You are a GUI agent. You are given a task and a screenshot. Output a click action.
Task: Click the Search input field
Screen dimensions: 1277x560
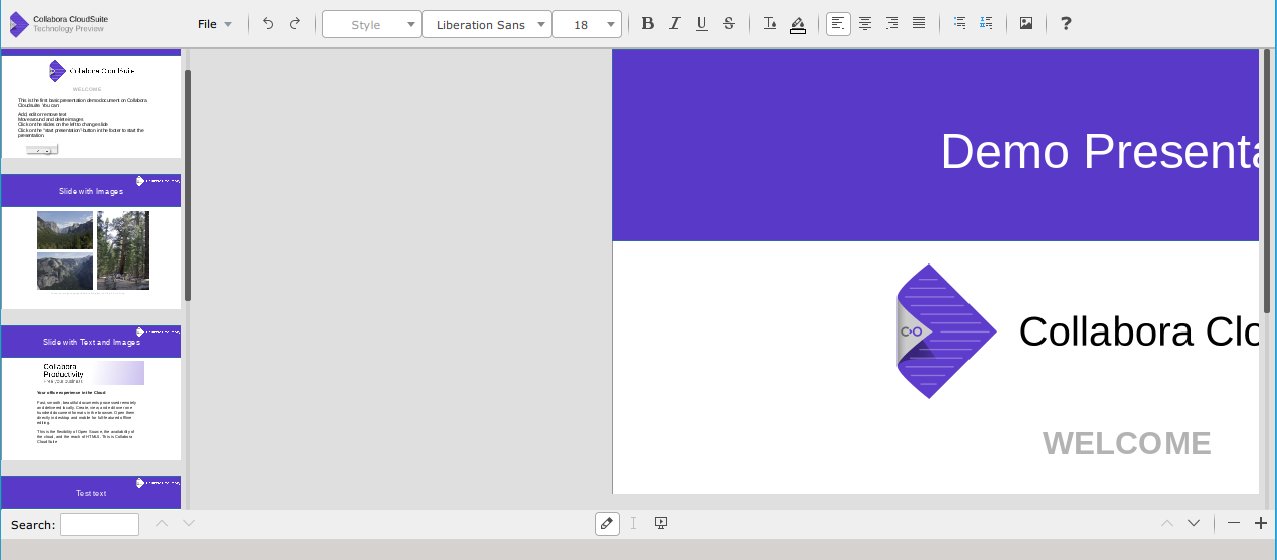coord(99,524)
